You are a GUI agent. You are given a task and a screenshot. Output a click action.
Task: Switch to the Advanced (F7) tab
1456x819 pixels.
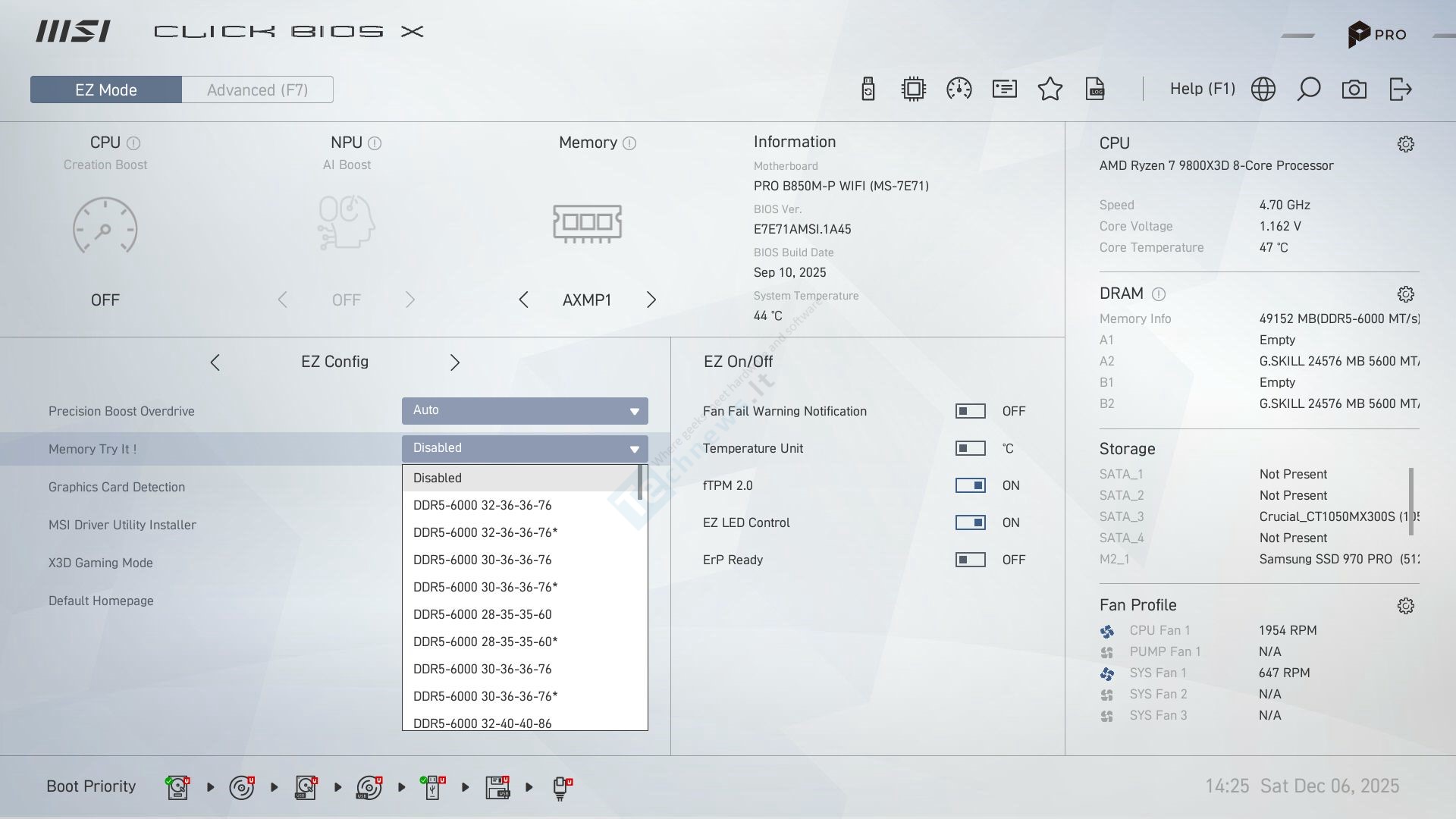258,89
